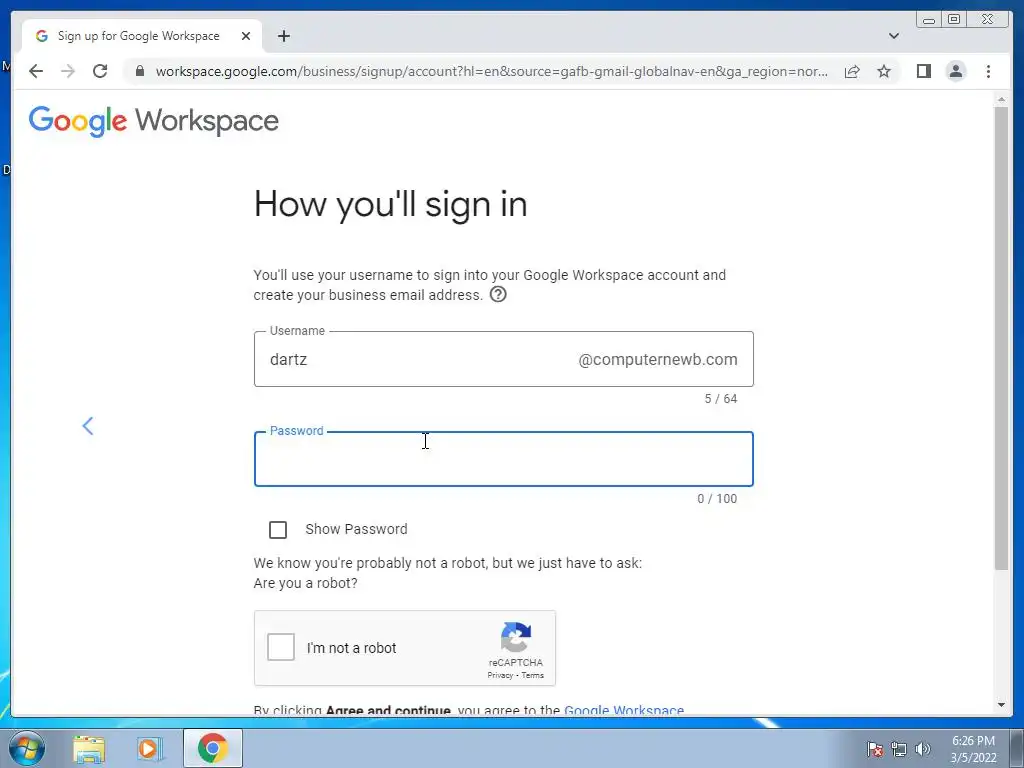This screenshot has height=768, width=1024.
Task: Open the Windows Start menu
Action: pos(25,748)
